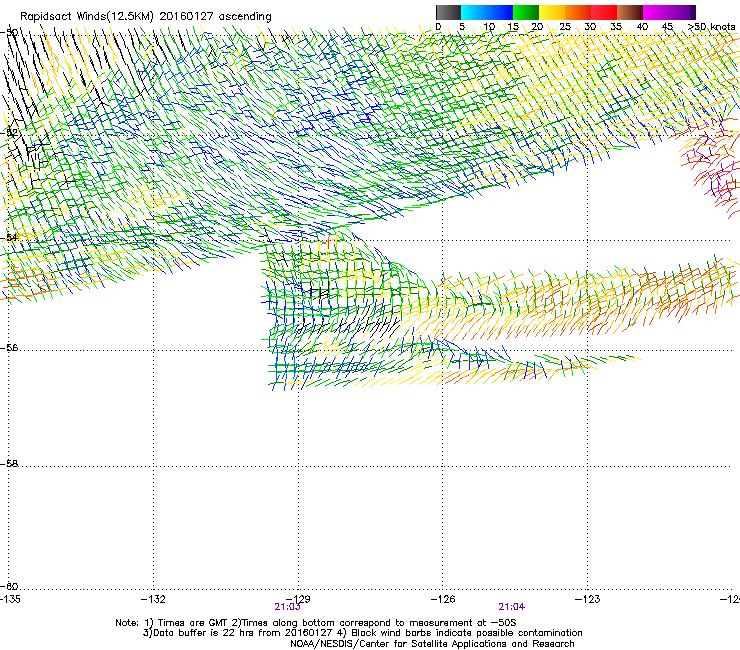Click the legend label '30'
The image size is (740, 650).
pyautogui.click(x=590, y=27)
